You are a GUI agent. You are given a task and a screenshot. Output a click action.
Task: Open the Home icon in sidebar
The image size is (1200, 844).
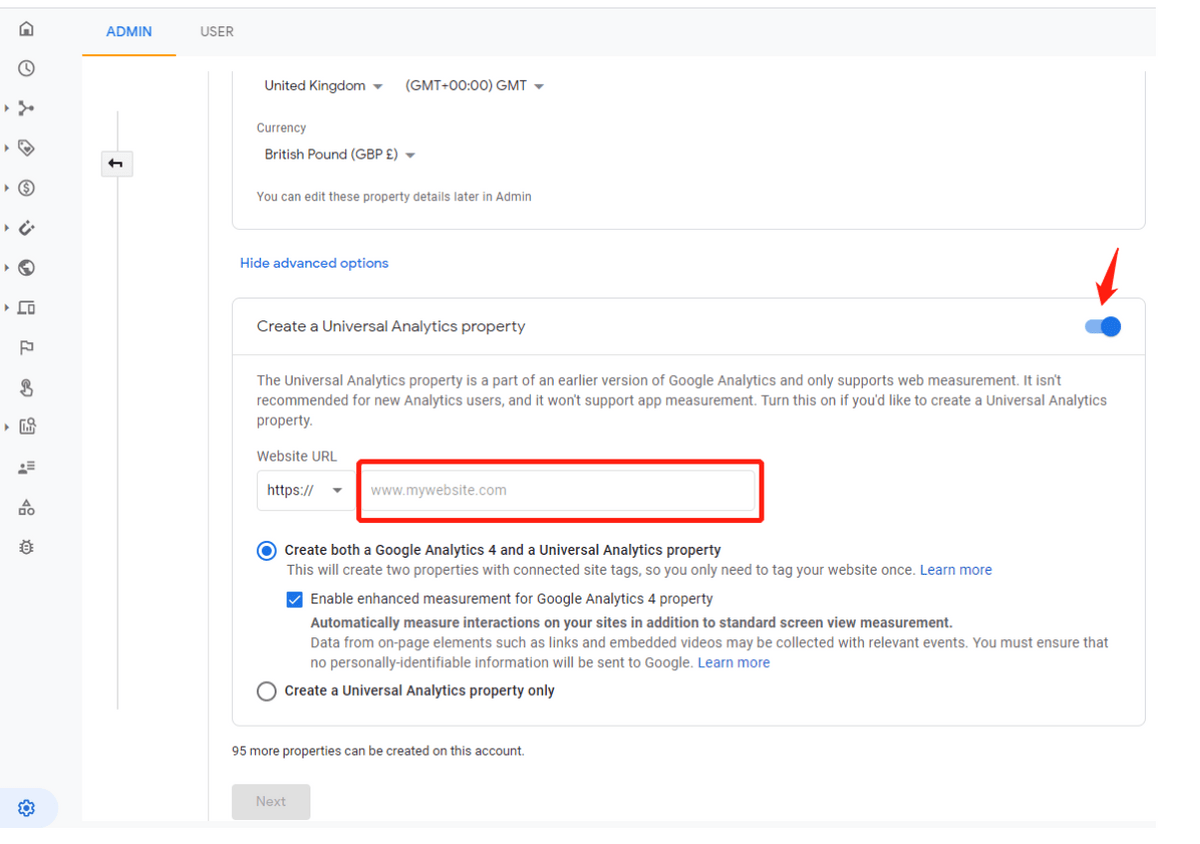[26, 29]
